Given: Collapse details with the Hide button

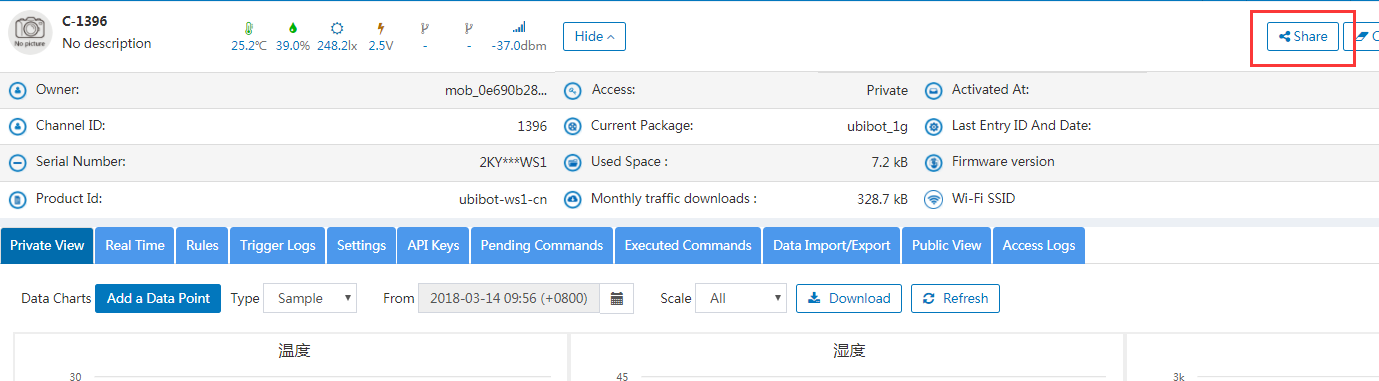Looking at the screenshot, I should tap(594, 36).
